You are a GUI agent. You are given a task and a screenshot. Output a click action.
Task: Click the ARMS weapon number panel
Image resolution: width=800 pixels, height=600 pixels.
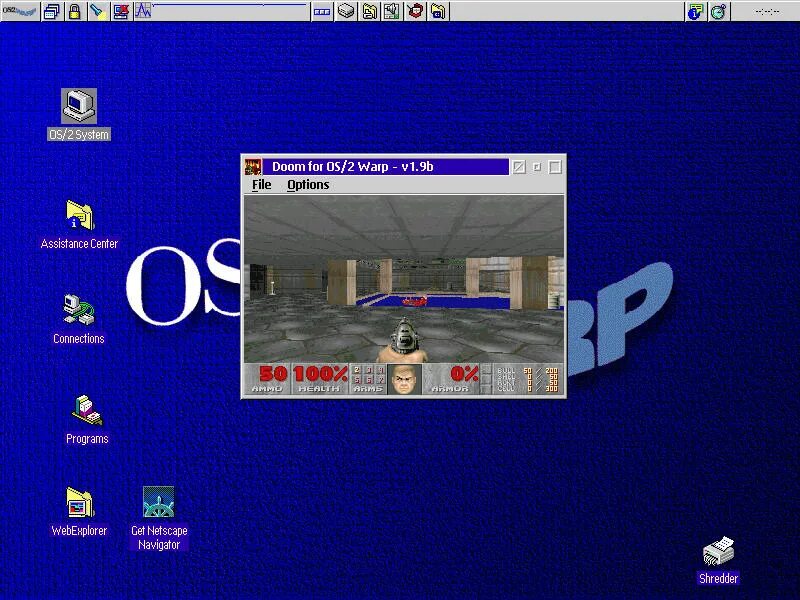click(368, 379)
